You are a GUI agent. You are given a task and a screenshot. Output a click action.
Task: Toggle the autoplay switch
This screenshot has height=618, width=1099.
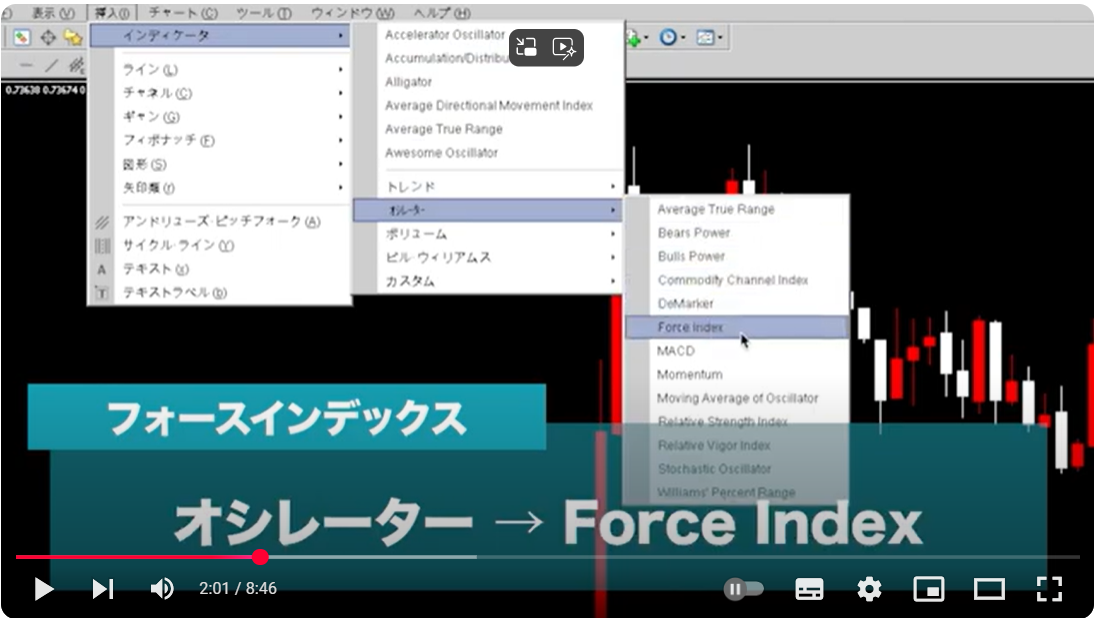[x=743, y=589]
